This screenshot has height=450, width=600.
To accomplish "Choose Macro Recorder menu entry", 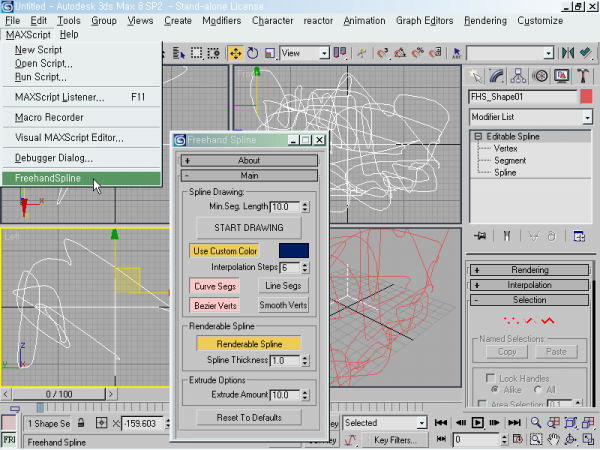I will pyautogui.click(x=82, y=117).
